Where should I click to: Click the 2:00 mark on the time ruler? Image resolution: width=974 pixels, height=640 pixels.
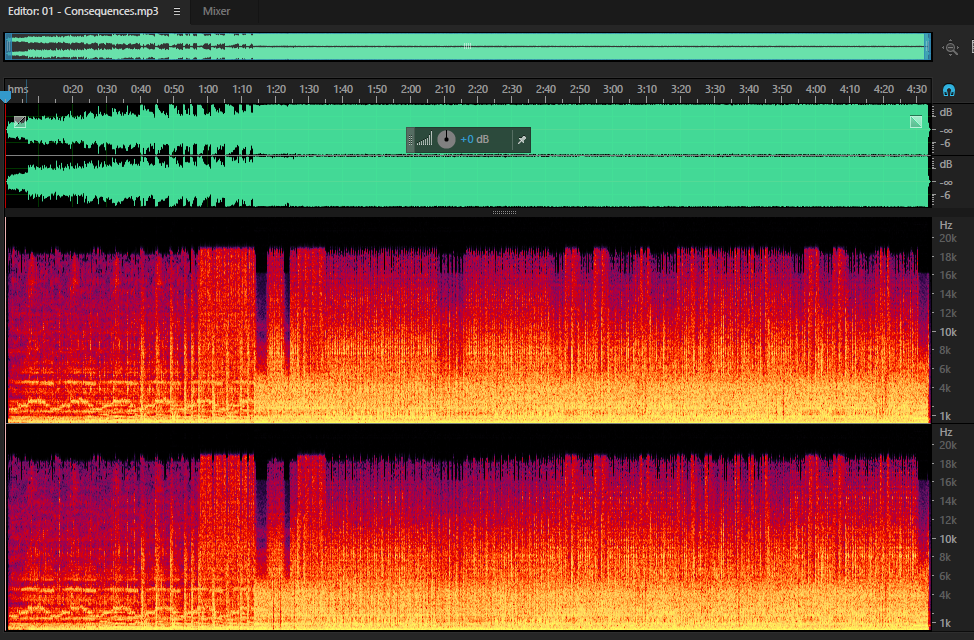[x=411, y=89]
